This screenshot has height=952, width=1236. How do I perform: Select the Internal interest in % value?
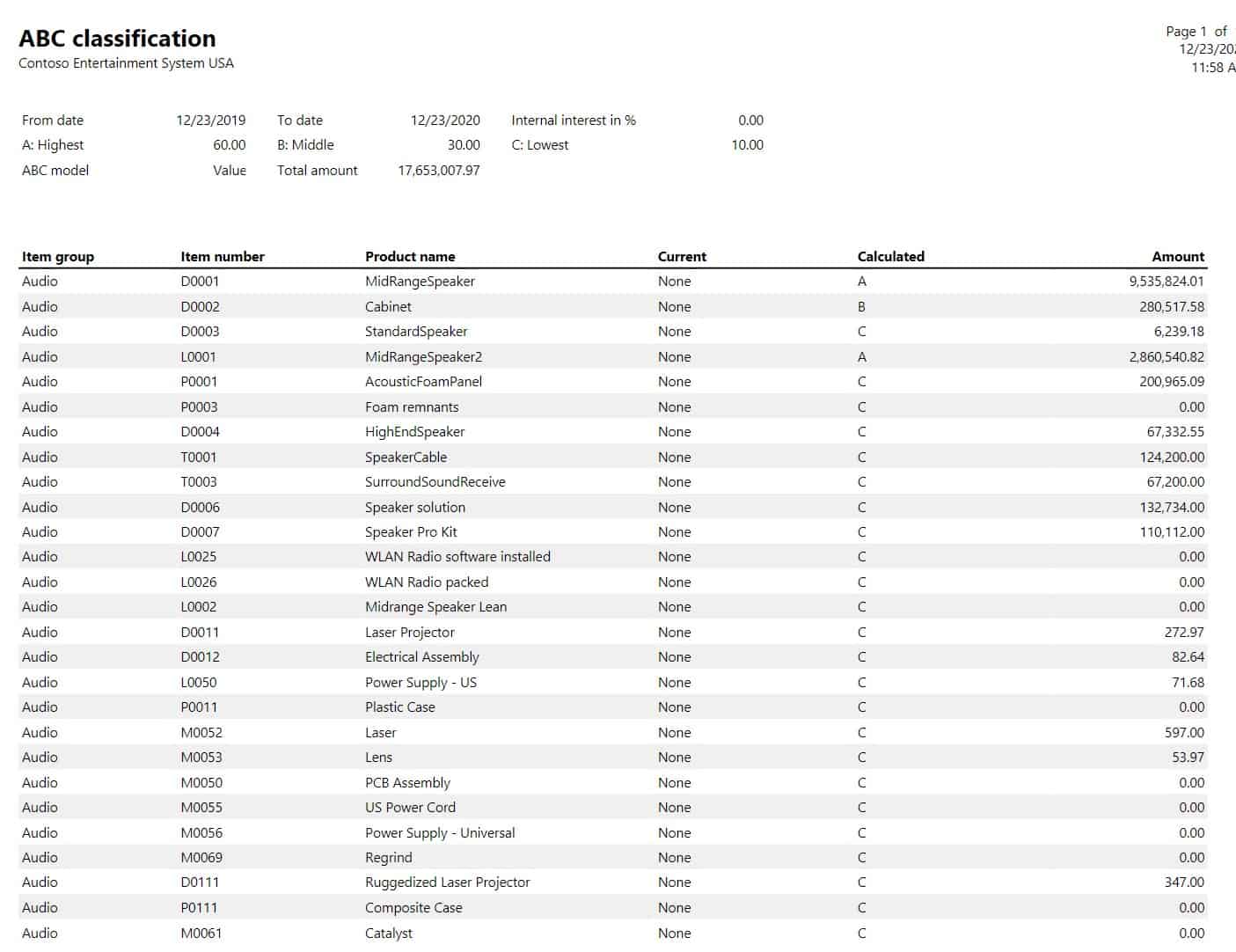pyautogui.click(x=749, y=120)
